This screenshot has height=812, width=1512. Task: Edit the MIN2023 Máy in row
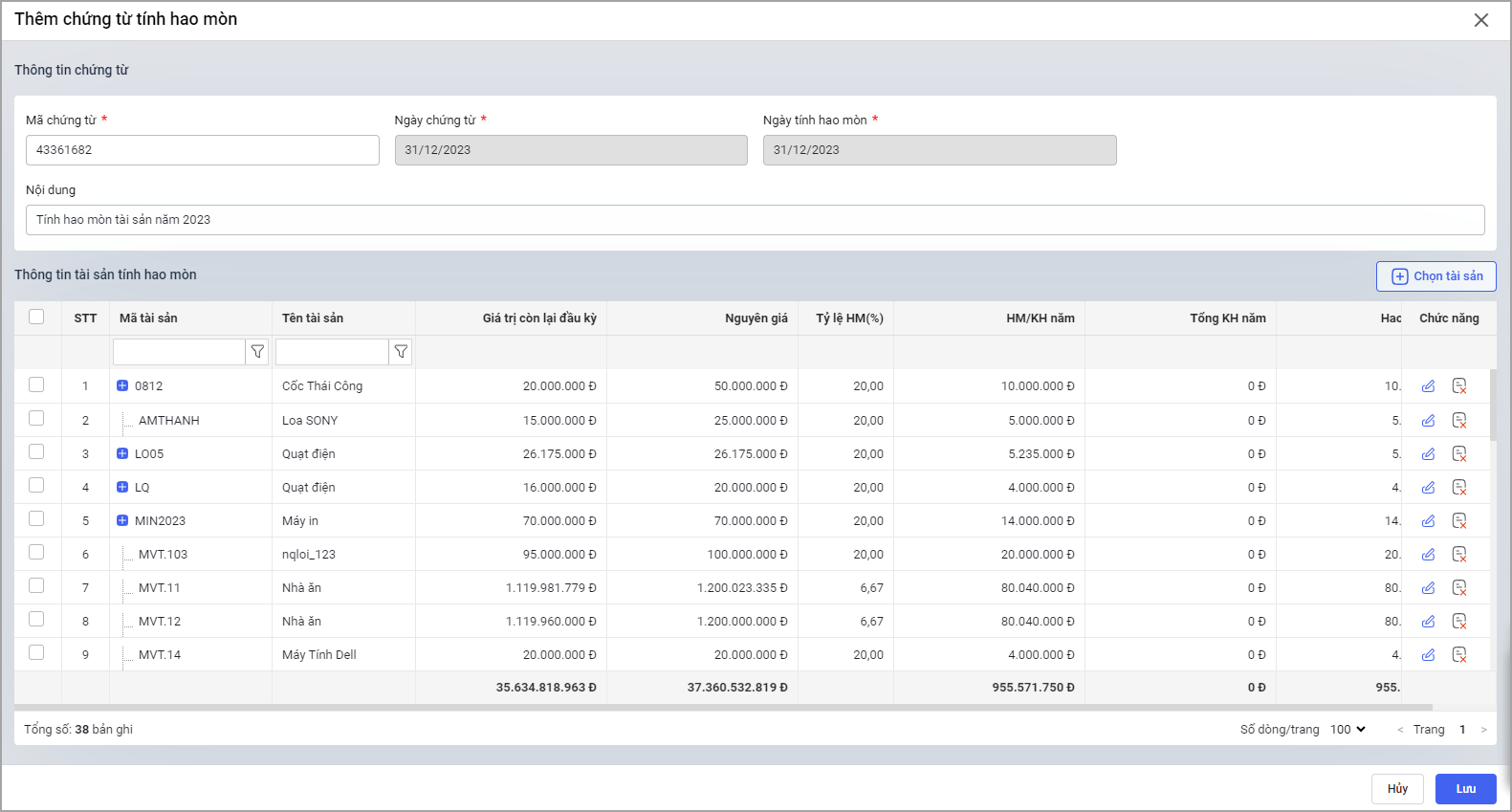[1428, 521]
